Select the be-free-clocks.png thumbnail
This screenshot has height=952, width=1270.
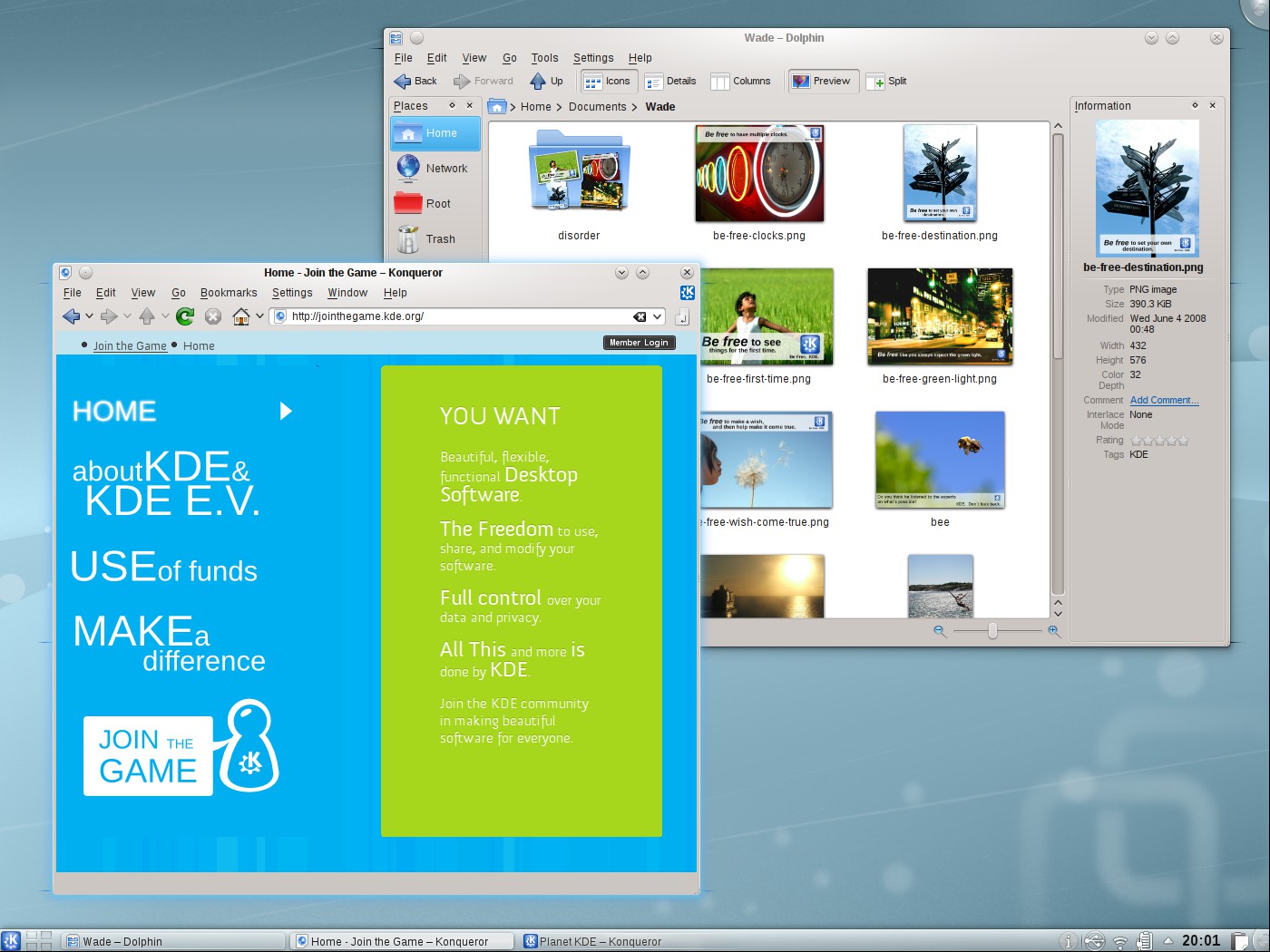(759, 173)
